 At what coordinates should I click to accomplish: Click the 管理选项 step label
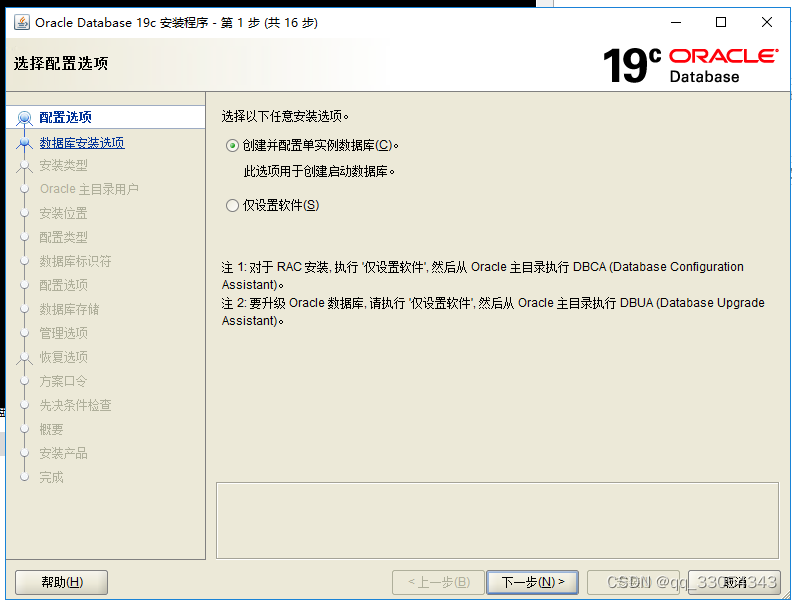(x=64, y=333)
